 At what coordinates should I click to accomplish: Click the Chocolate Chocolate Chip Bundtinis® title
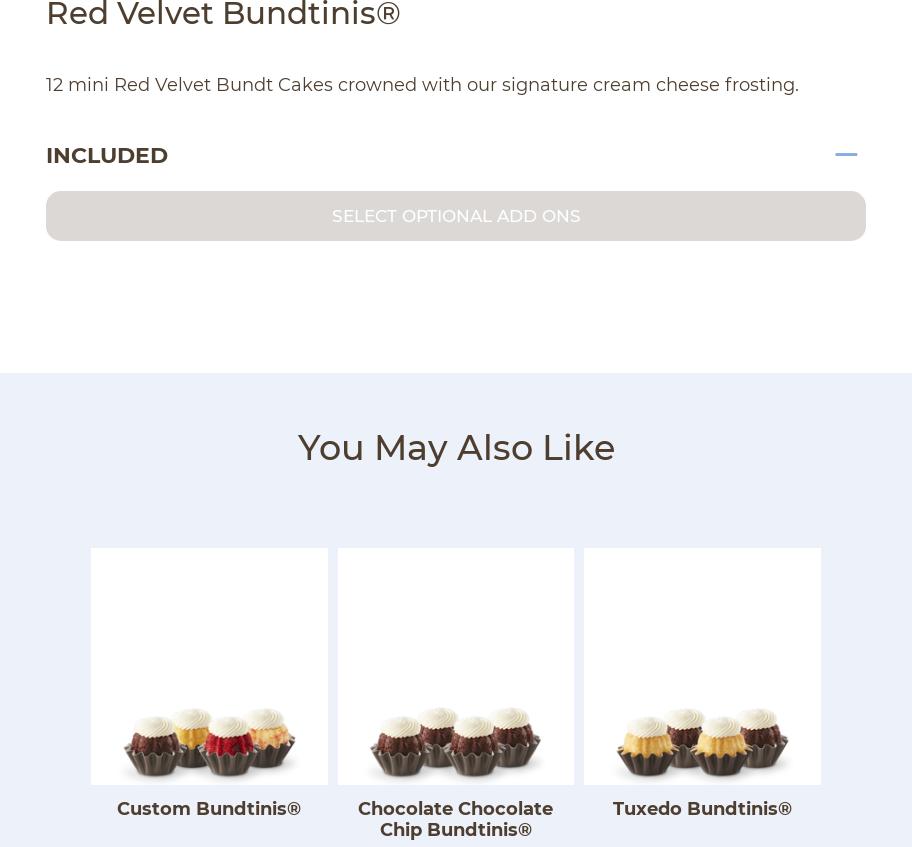456,819
